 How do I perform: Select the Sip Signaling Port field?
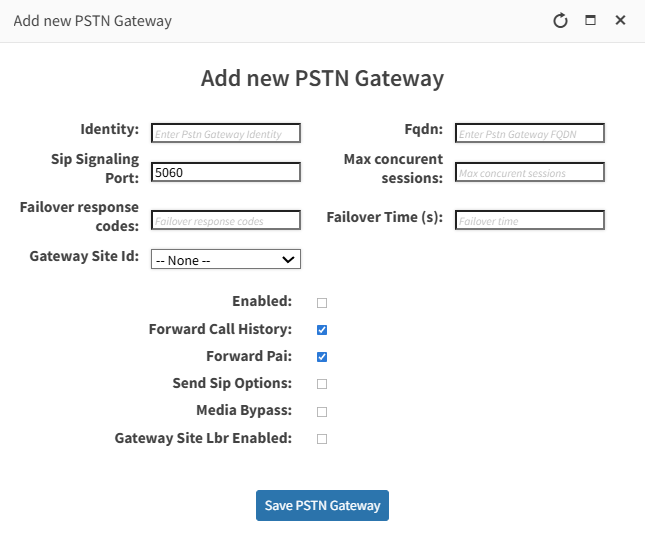(x=226, y=172)
